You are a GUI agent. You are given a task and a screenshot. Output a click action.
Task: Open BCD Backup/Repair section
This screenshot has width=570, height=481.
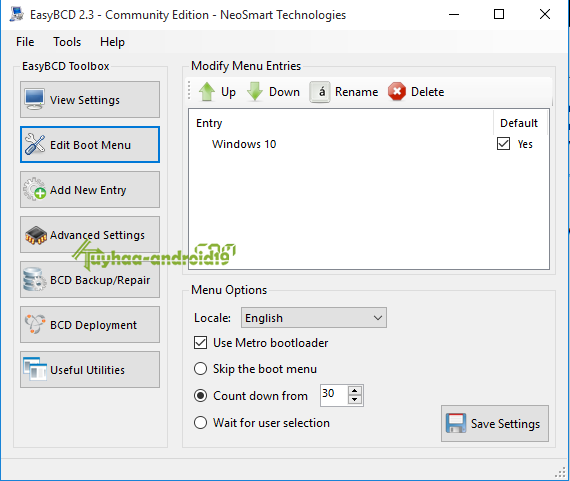pyautogui.click(x=90, y=280)
